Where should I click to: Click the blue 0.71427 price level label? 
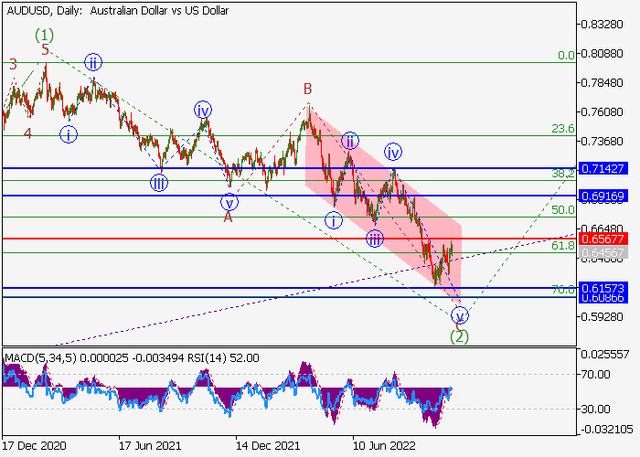(609, 169)
